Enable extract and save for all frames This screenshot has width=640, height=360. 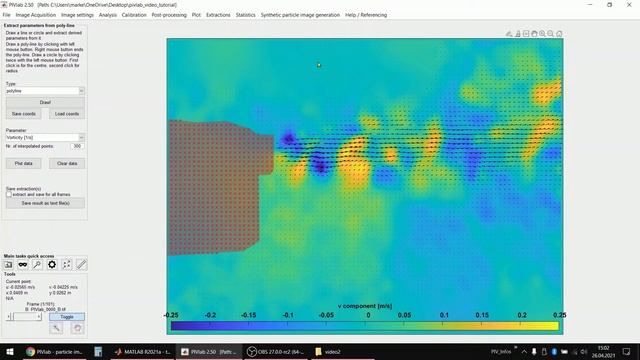pyautogui.click(x=9, y=195)
